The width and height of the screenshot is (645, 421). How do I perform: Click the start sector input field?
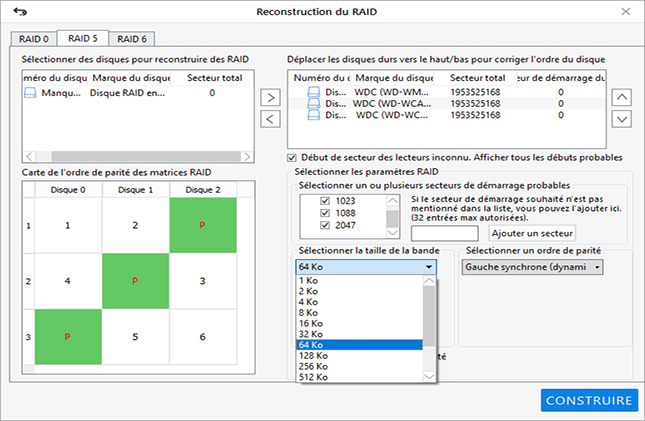click(446, 232)
